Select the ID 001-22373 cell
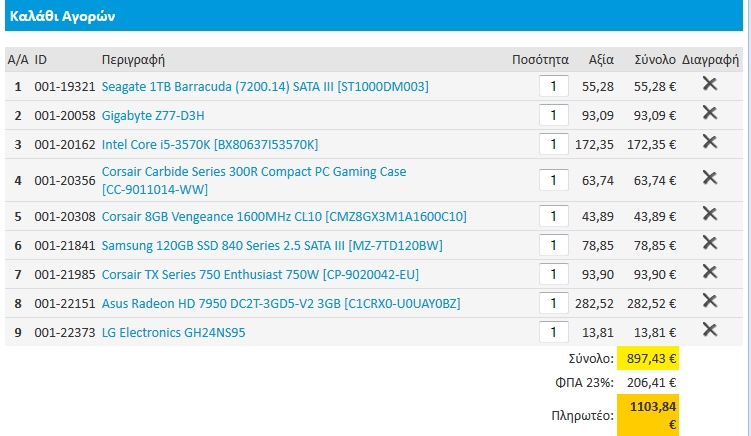Image resolution: width=751 pixels, height=436 pixels. pos(65,333)
